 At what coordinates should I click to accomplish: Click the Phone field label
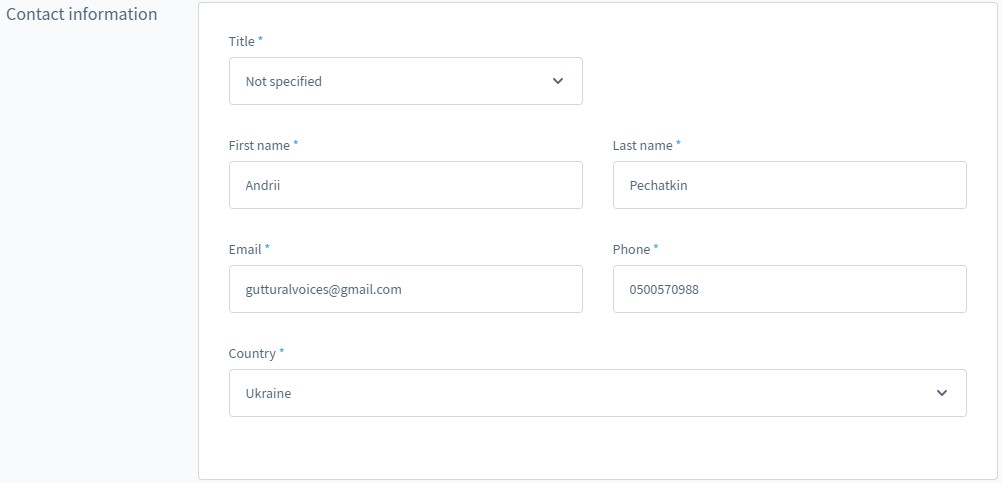click(x=631, y=249)
